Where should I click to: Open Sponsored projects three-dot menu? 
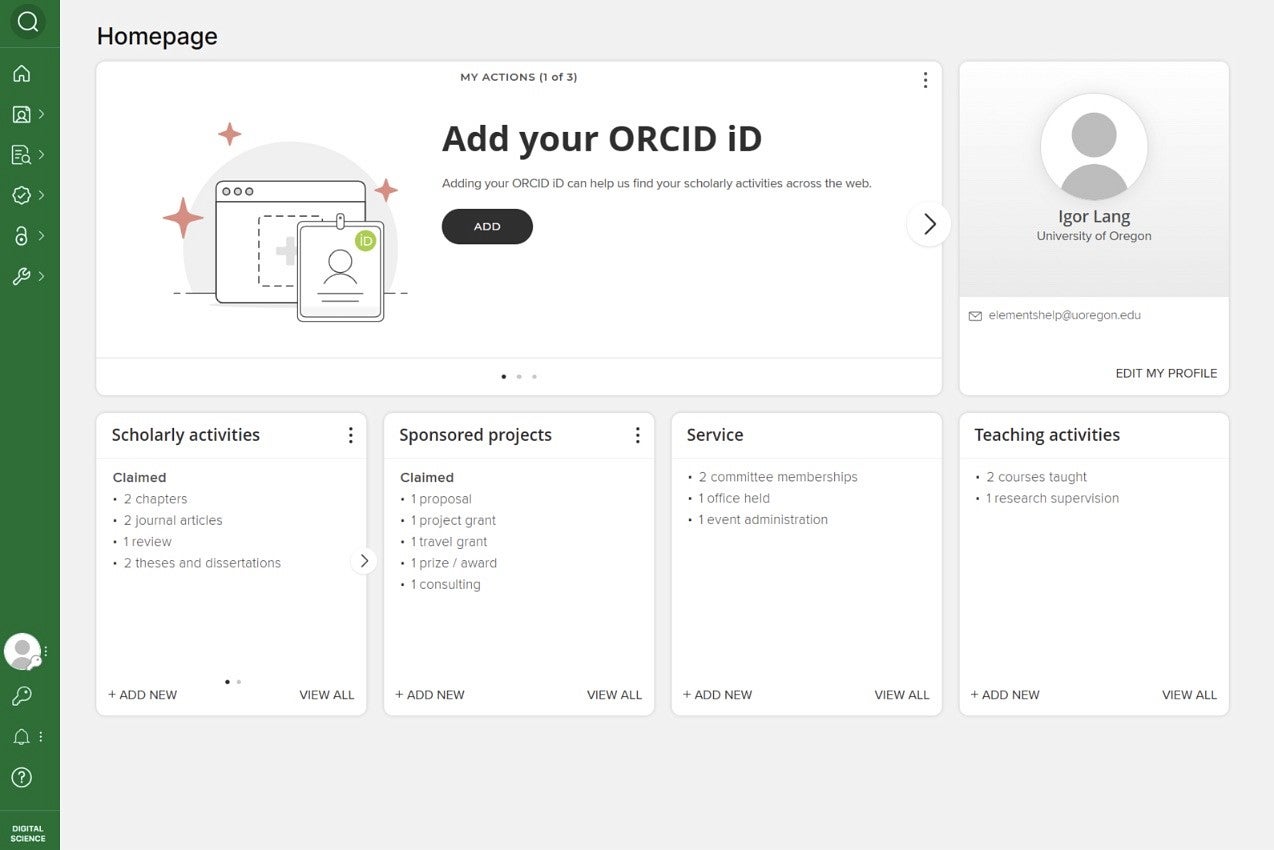coord(637,435)
